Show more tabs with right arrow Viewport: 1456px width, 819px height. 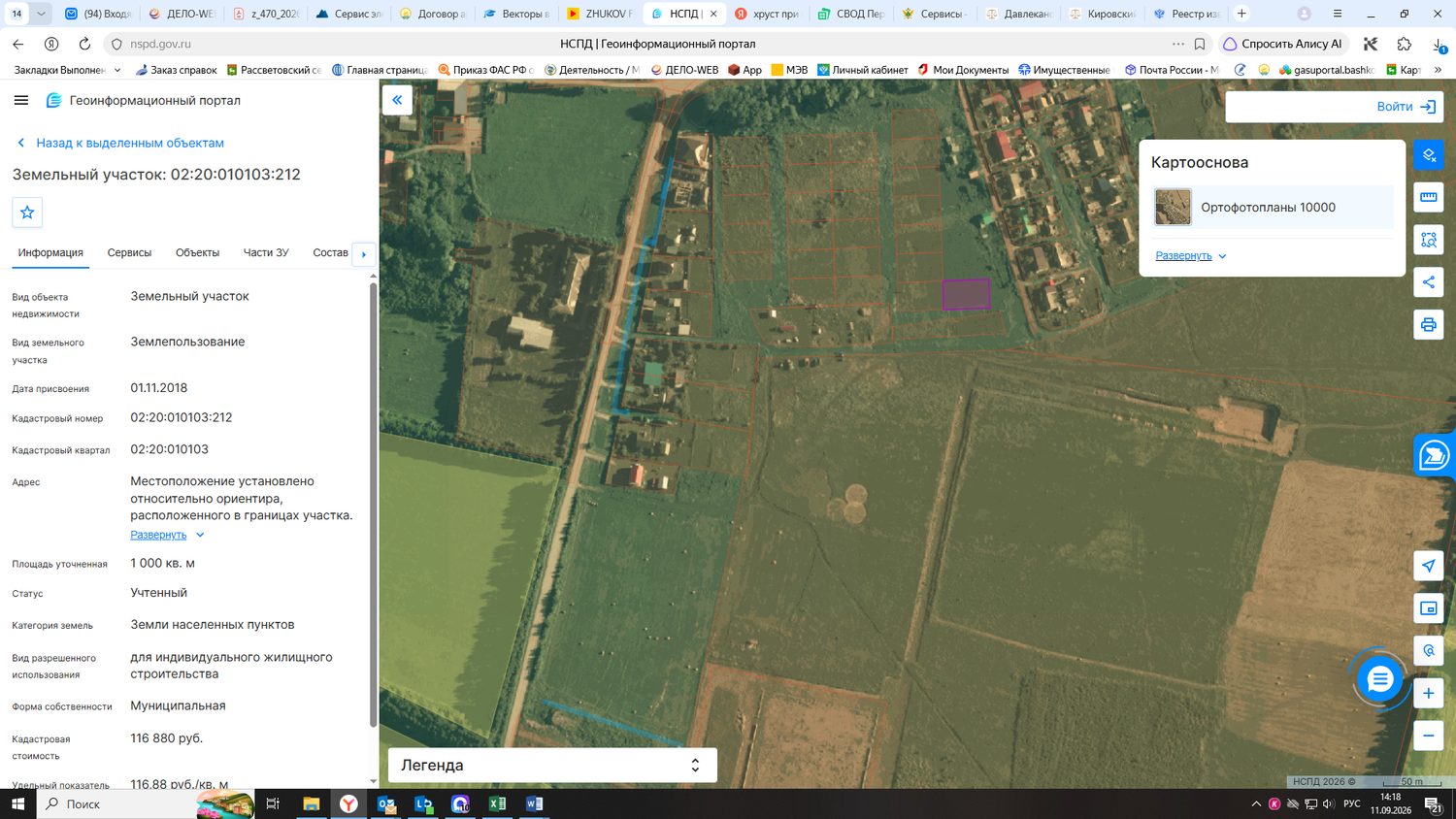coord(364,254)
